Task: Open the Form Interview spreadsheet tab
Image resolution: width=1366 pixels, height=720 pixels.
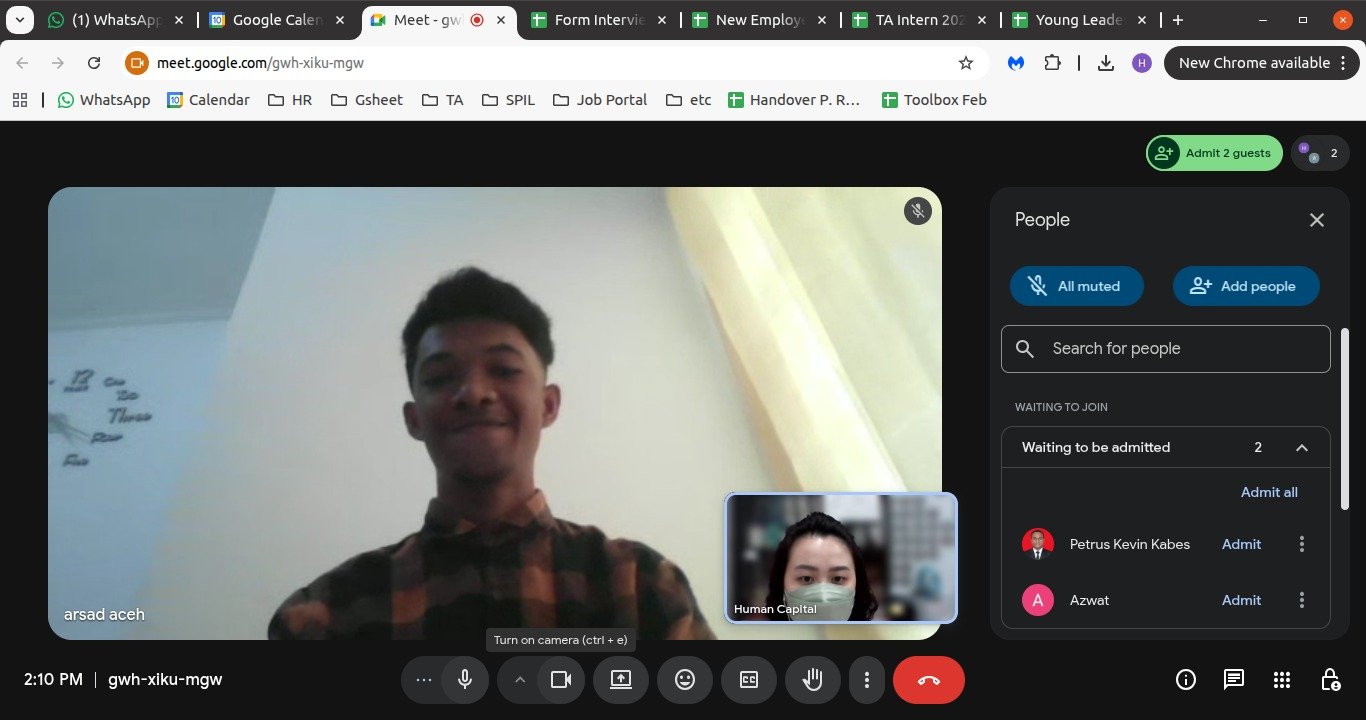Action: tap(598, 20)
